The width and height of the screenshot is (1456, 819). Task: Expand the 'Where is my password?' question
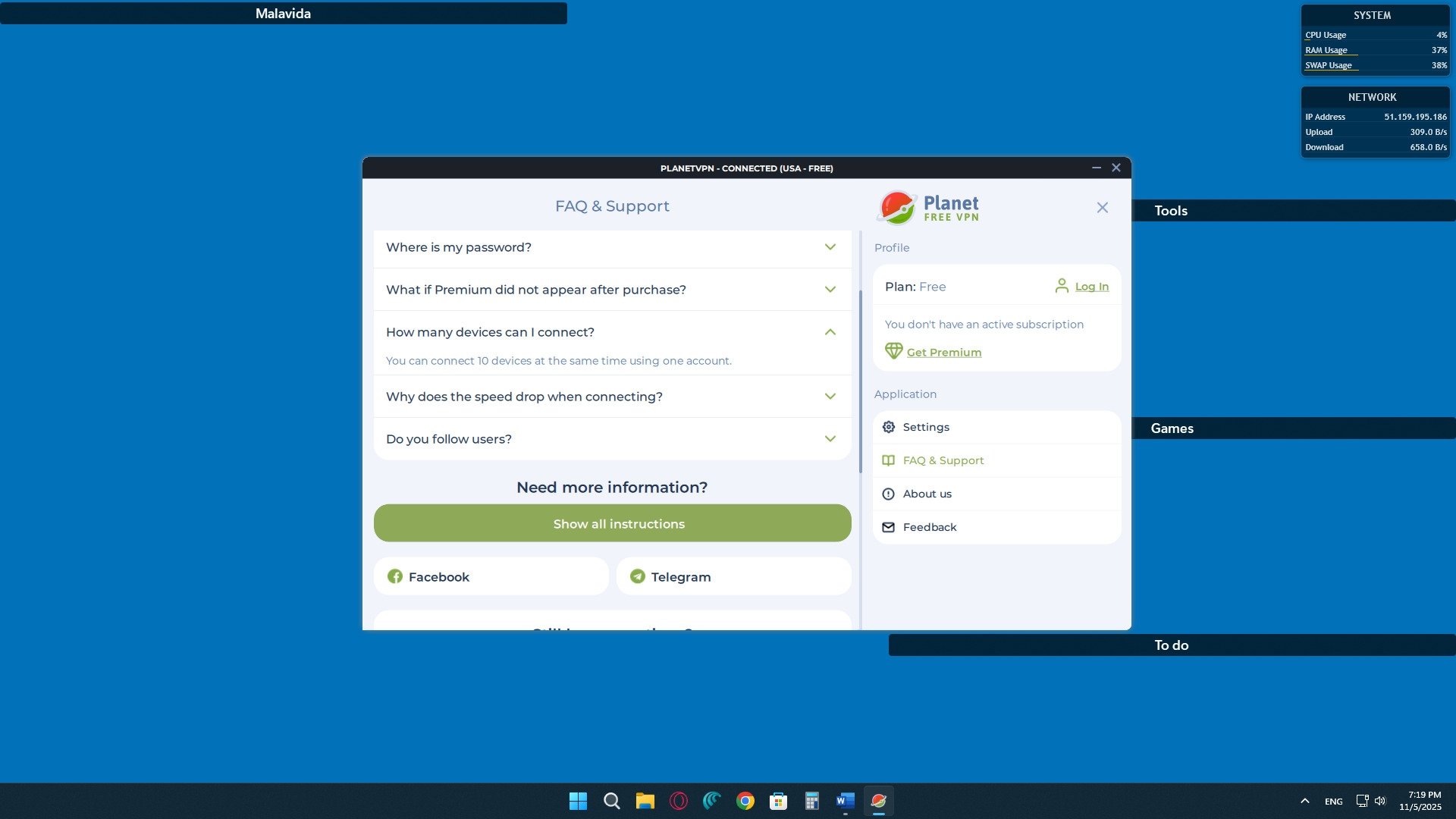(612, 247)
